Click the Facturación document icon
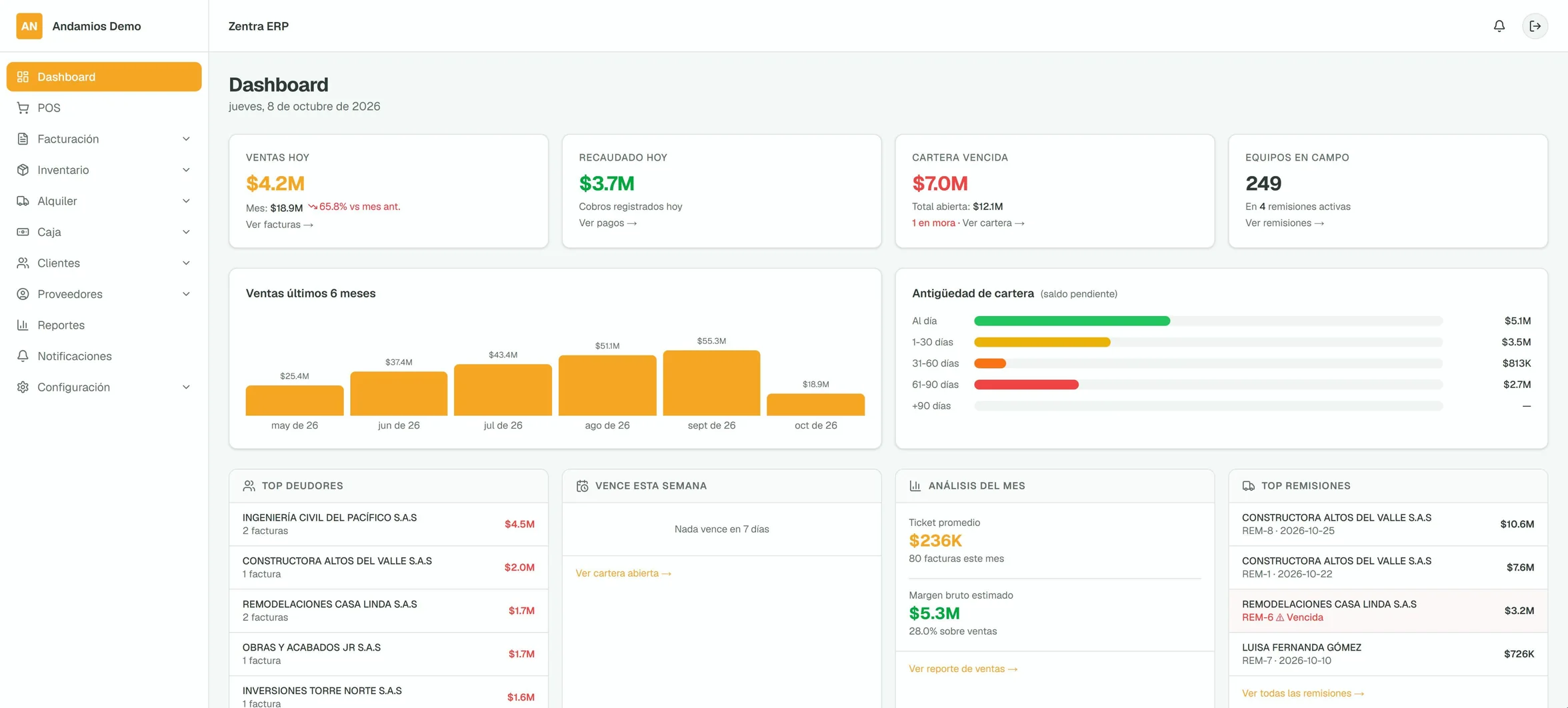The width and height of the screenshot is (1568, 708). point(23,139)
